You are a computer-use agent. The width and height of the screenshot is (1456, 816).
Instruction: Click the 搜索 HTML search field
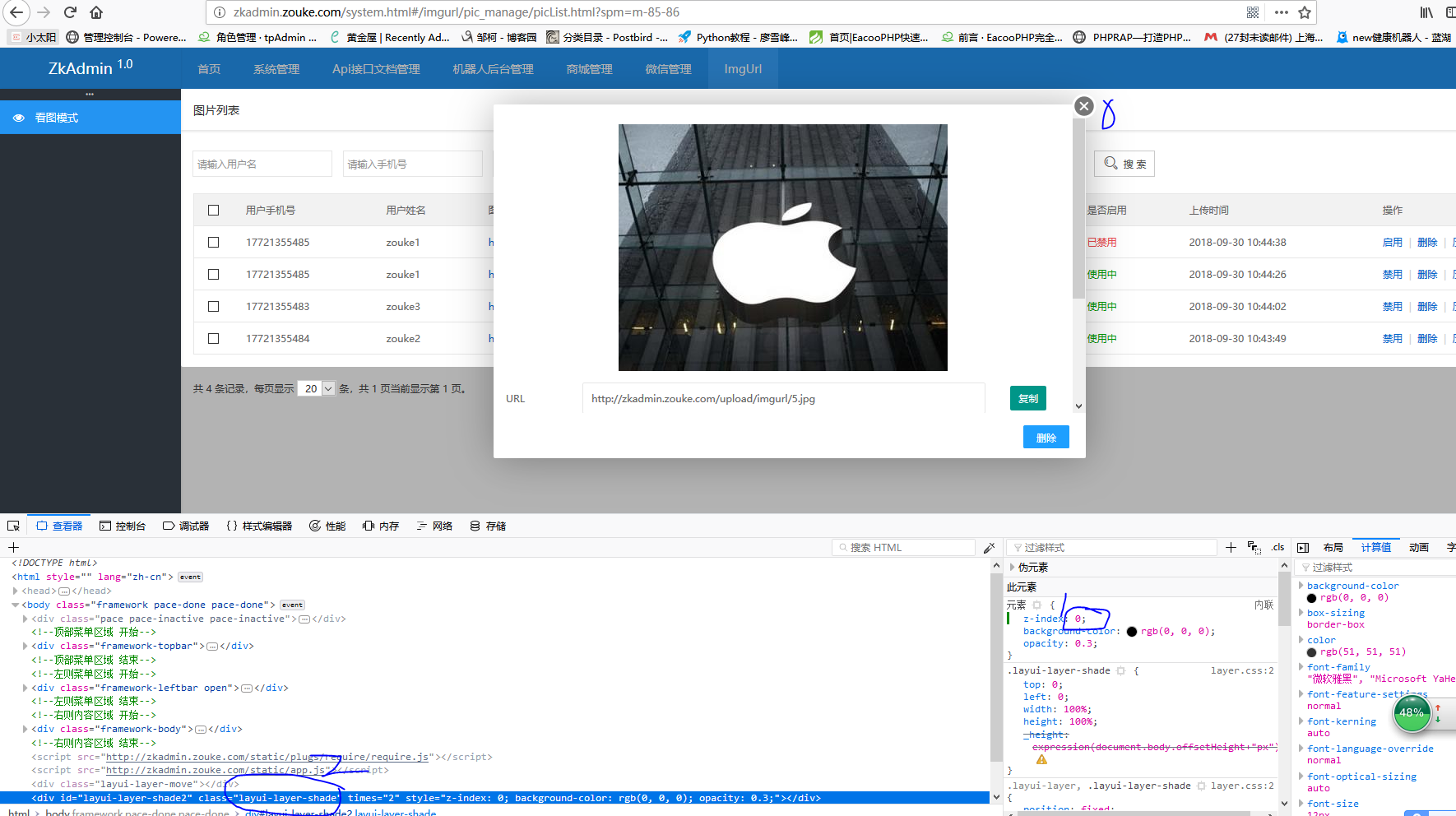pos(903,547)
